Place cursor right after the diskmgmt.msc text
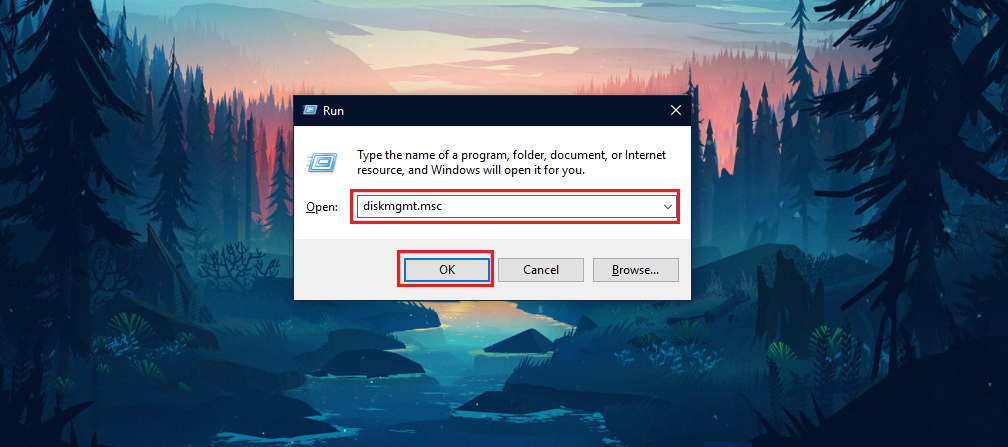 click(444, 207)
